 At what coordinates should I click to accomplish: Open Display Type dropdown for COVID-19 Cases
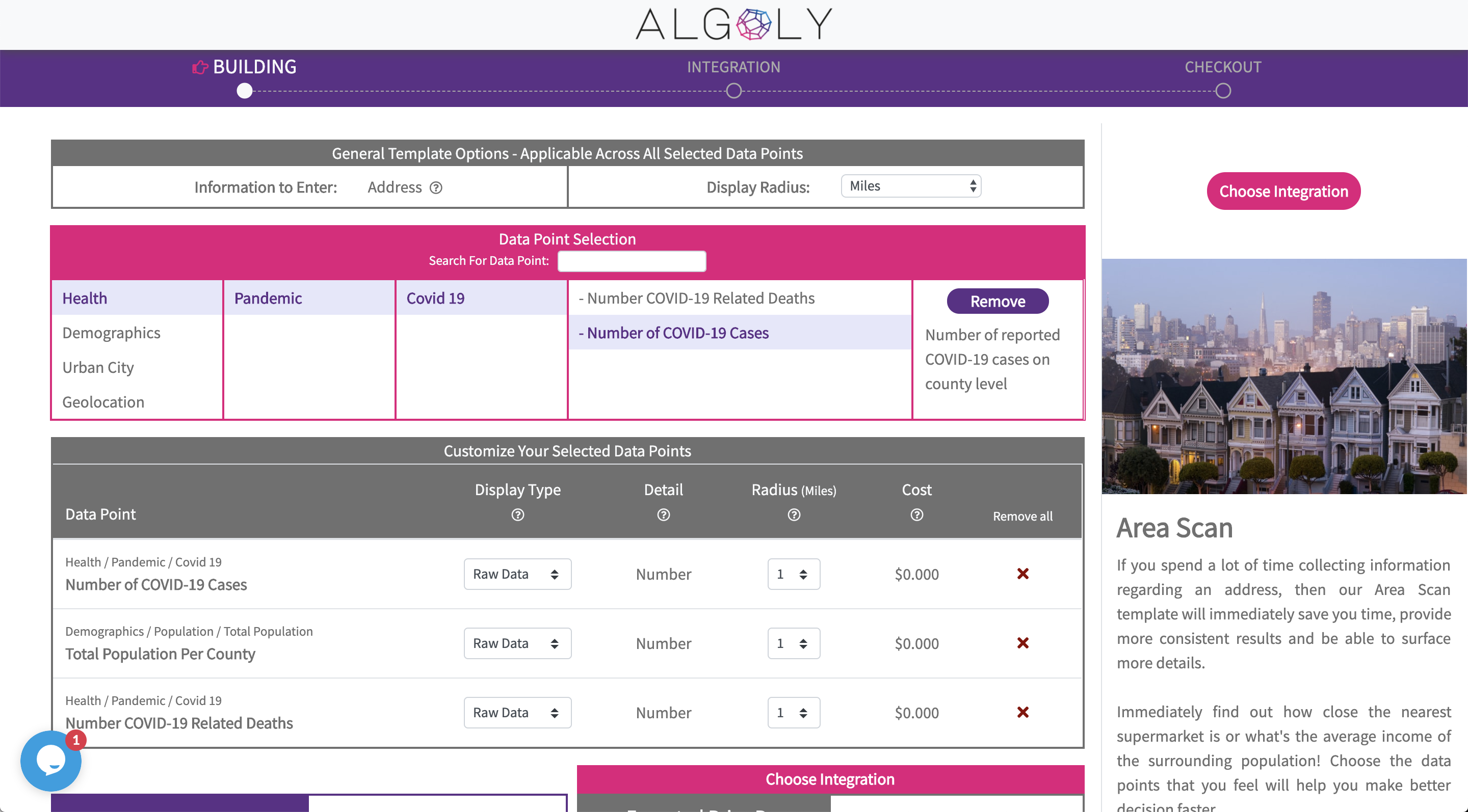point(517,574)
